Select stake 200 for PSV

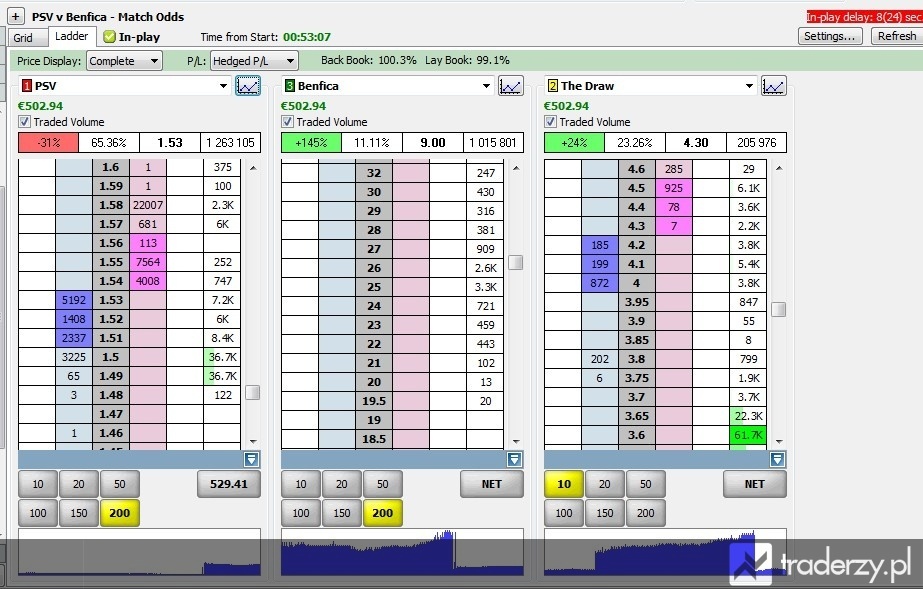point(120,513)
